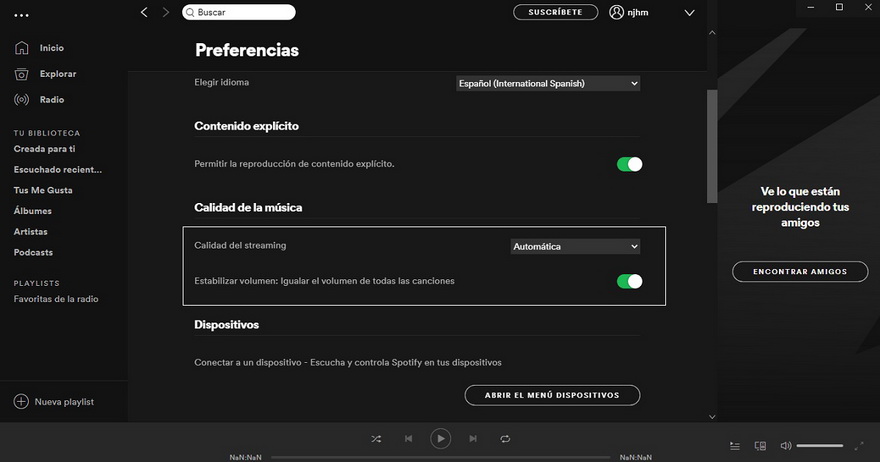Click the shuffle icon in playback bar

click(x=376, y=439)
